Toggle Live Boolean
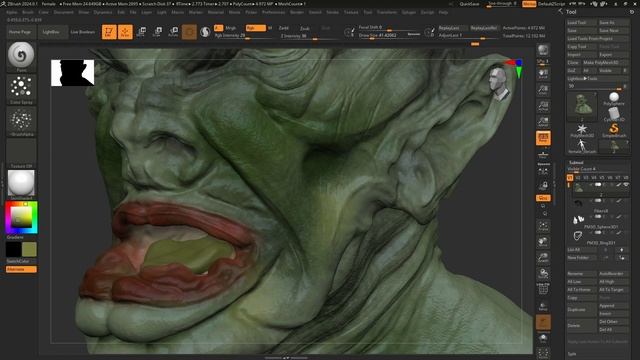The height and width of the screenshot is (360, 640). coord(83,32)
